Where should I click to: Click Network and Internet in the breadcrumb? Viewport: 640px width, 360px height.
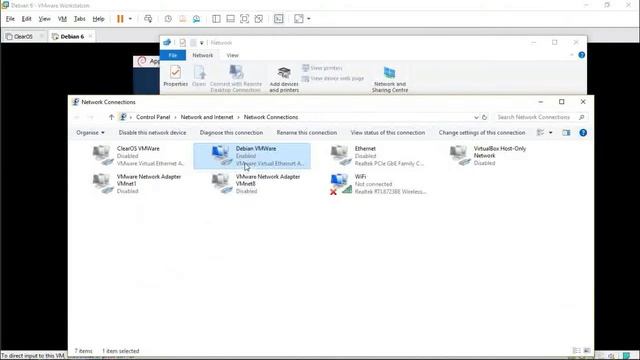pos(207,117)
